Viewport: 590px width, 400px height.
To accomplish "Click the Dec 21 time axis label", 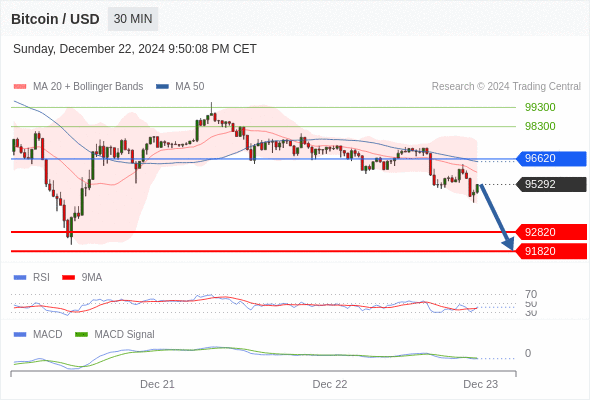I will point(157,384).
